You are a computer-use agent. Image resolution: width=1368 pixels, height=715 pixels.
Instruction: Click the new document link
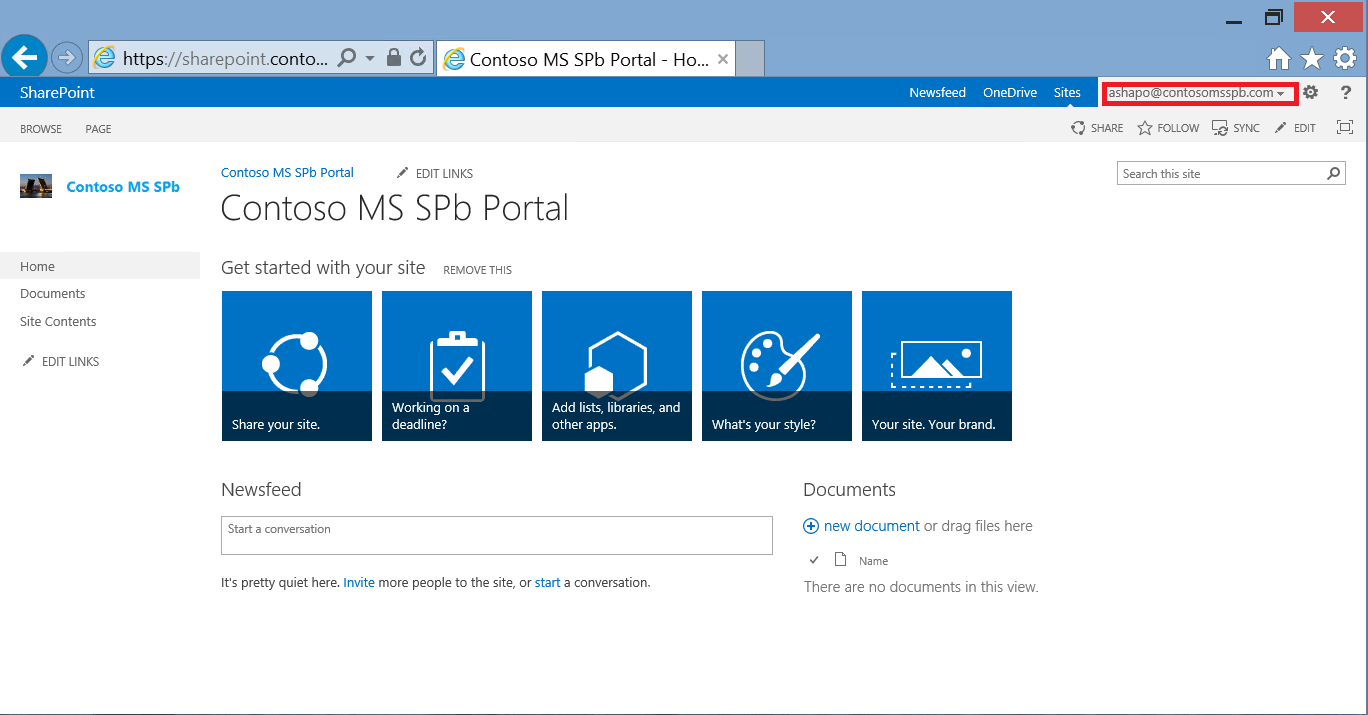point(871,526)
